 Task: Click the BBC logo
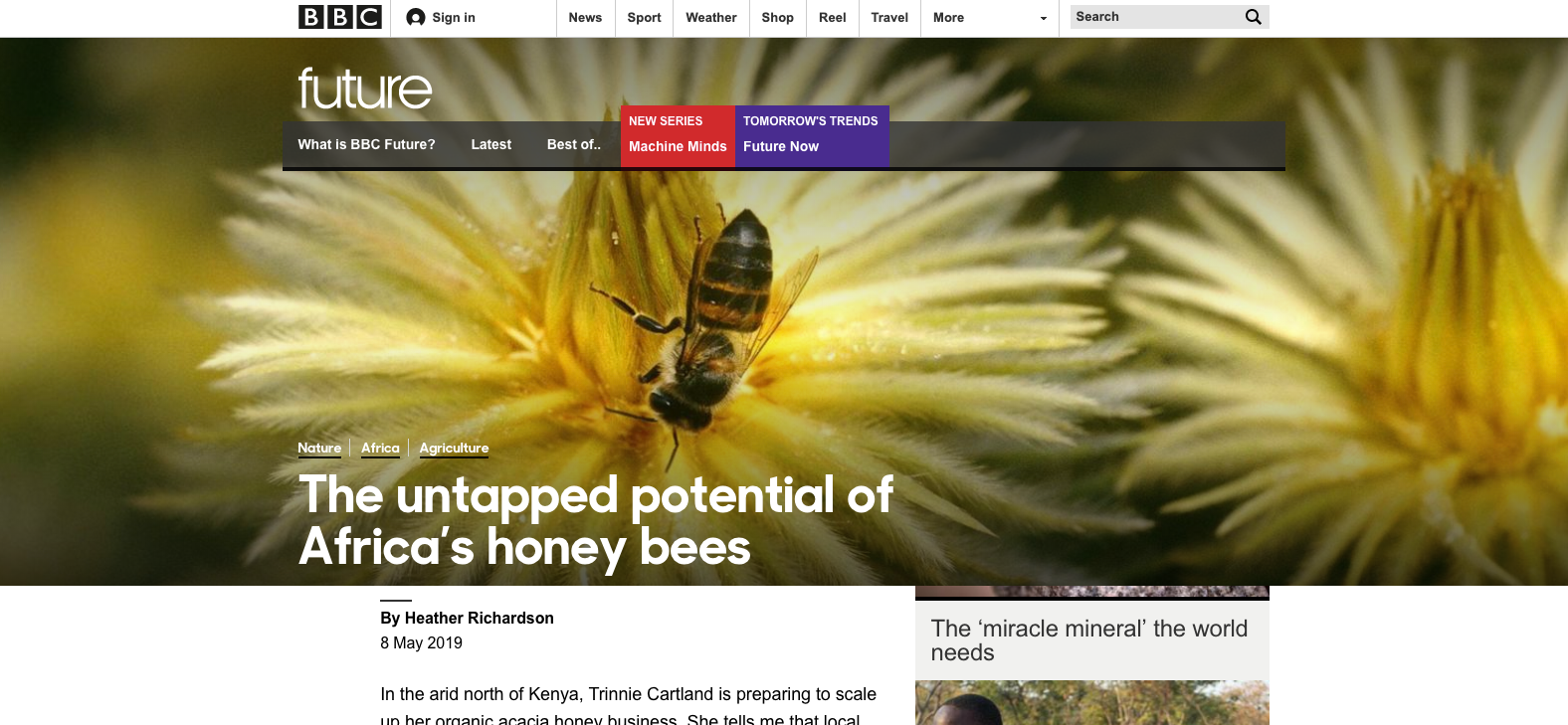click(x=339, y=17)
